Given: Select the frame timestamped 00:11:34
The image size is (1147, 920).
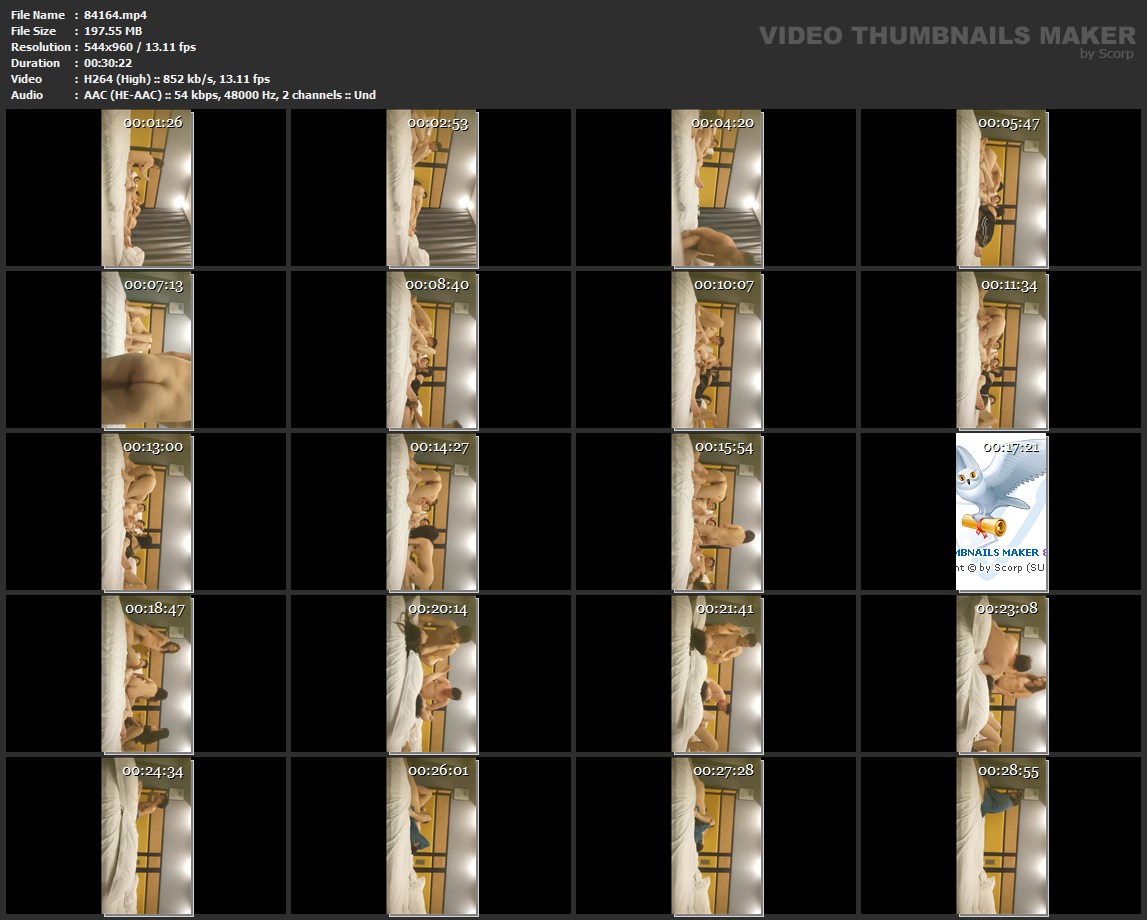Looking at the screenshot, I should click(1002, 350).
